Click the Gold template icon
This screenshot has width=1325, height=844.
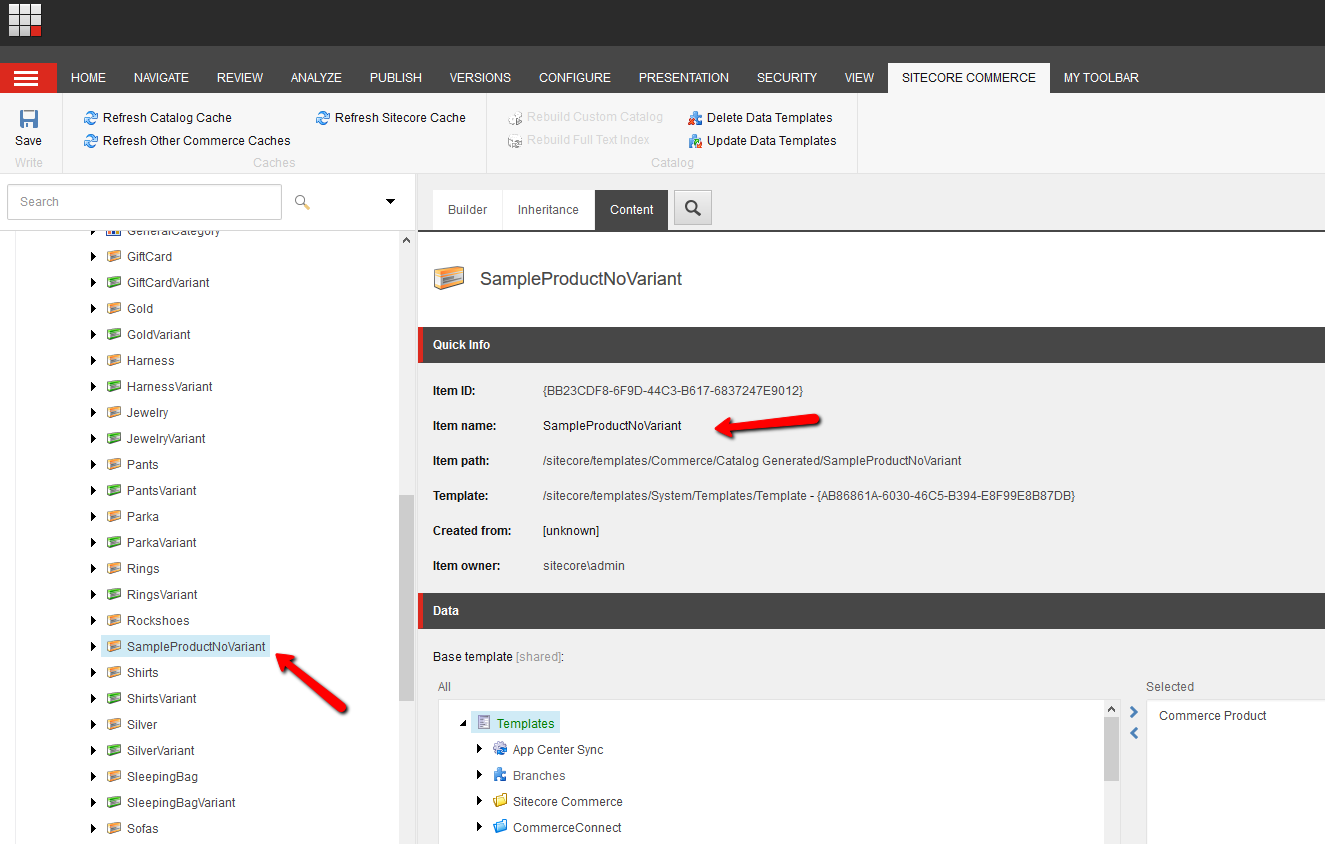[x=114, y=309]
